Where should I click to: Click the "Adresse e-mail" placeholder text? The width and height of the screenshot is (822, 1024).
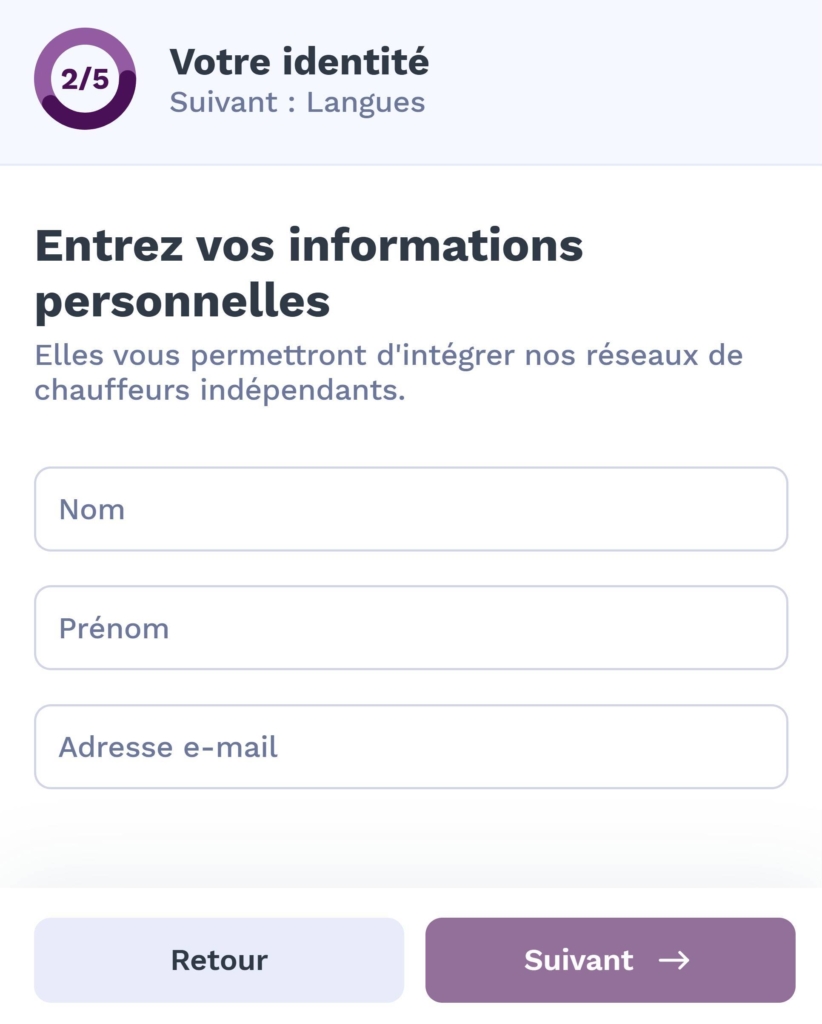(168, 747)
